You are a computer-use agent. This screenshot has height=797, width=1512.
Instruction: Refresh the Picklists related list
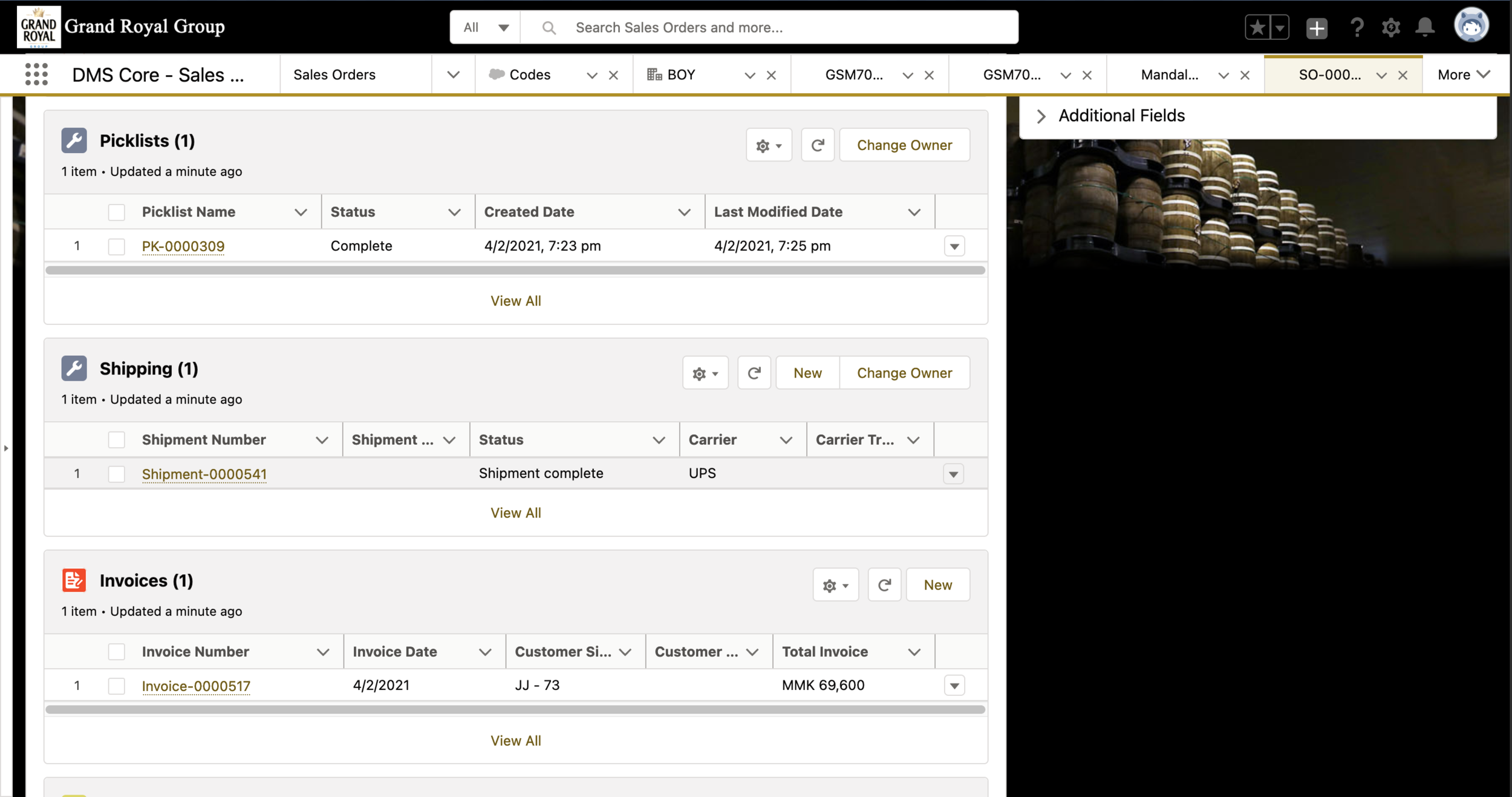coord(818,145)
